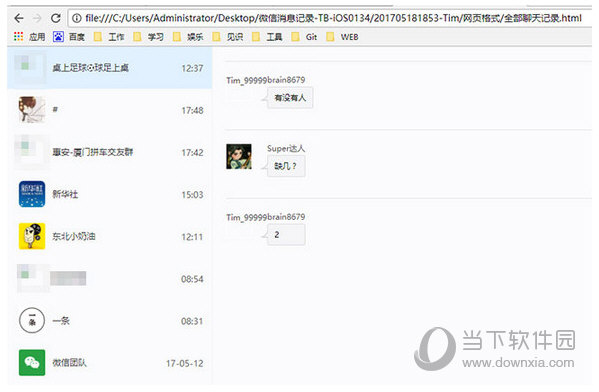Open the 学习 bookmark folder
This screenshot has width=599, height=392.
pyautogui.click(x=149, y=37)
